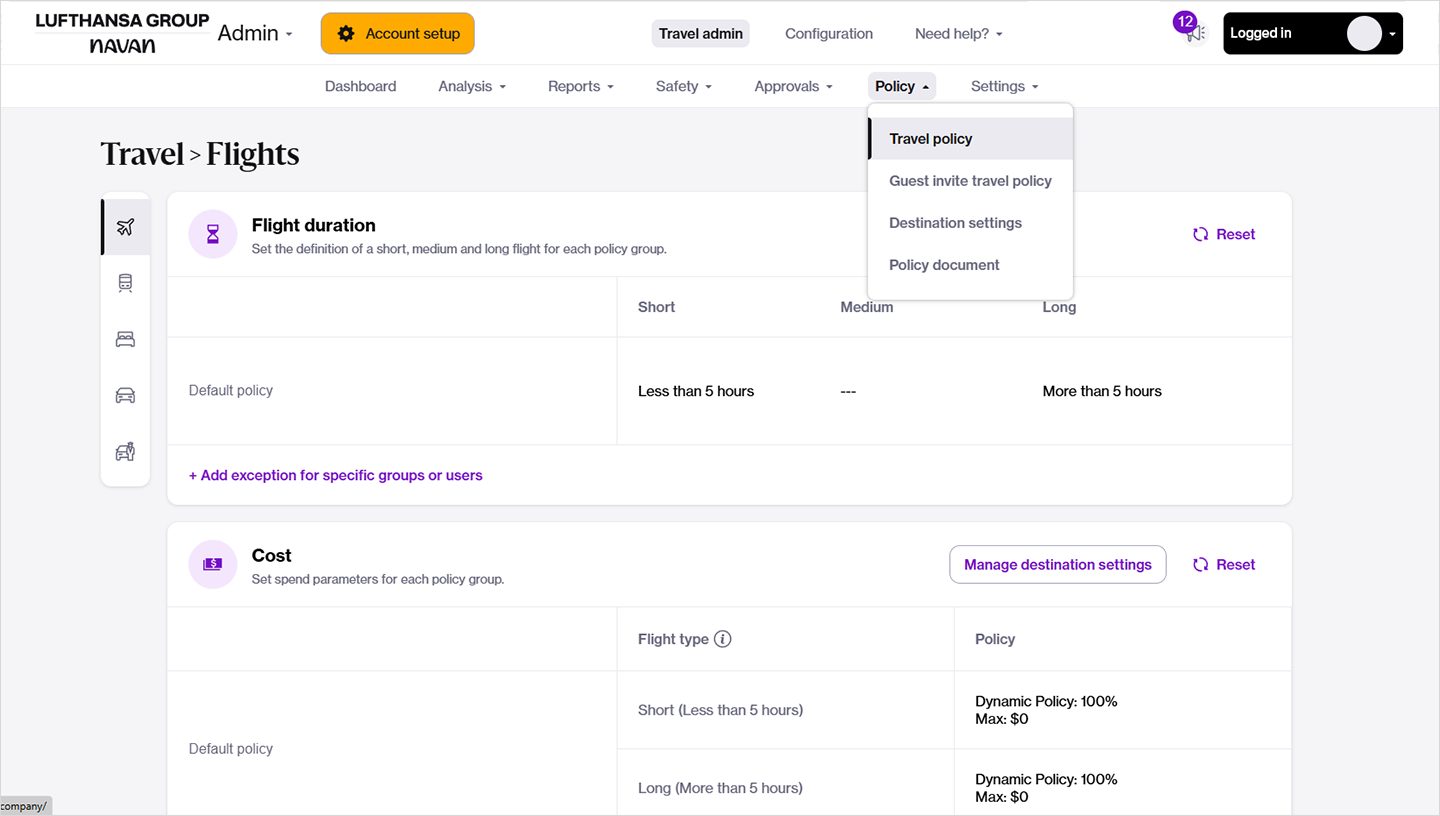Screen dimensions: 1440x816
Task: Click the announcements megaphone icon with 12 badge
Action: pos(1195,33)
